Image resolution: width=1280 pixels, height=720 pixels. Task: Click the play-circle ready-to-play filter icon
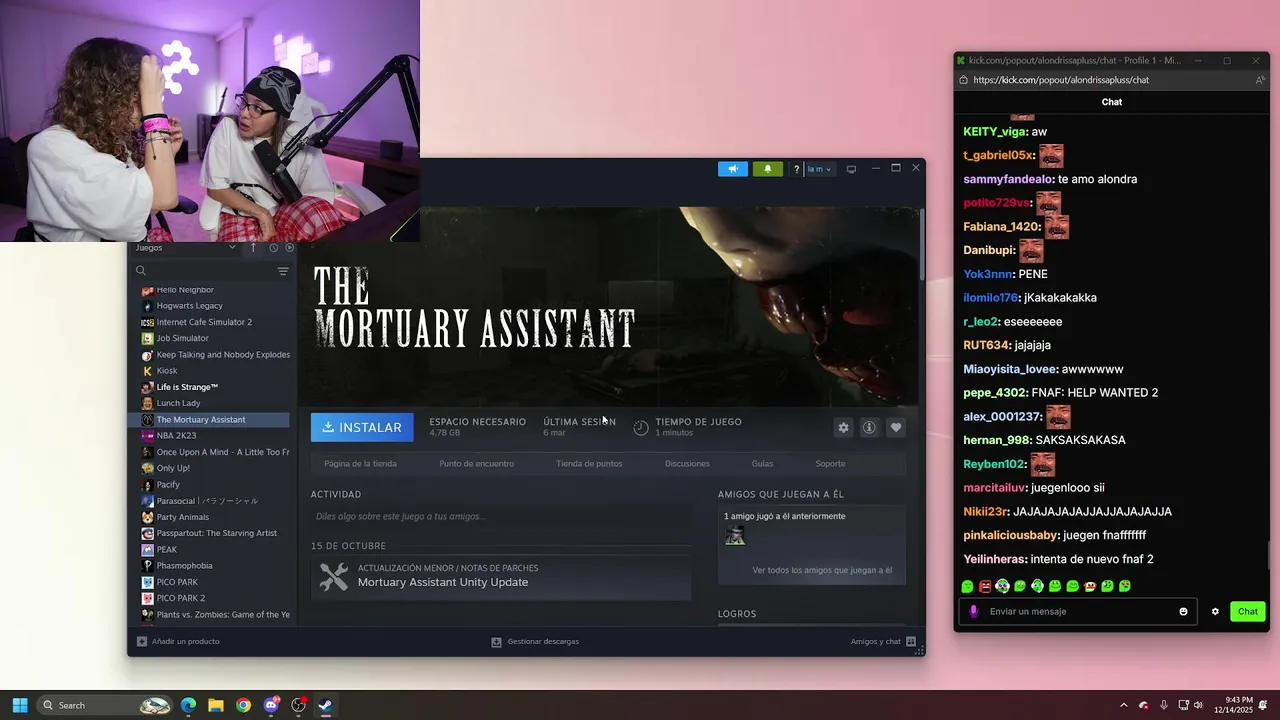pyautogui.click(x=289, y=247)
